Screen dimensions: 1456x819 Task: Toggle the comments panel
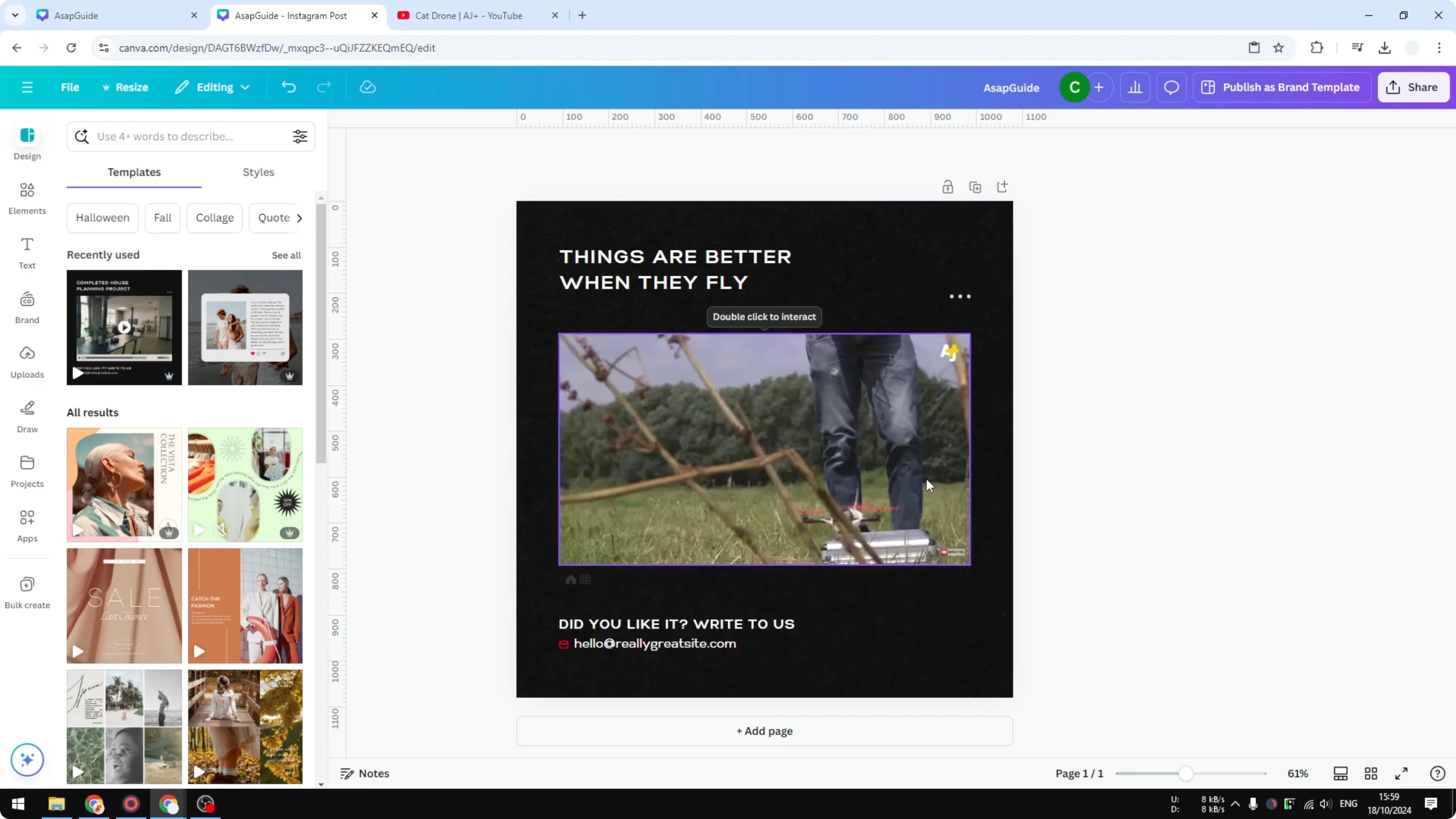point(1171,87)
